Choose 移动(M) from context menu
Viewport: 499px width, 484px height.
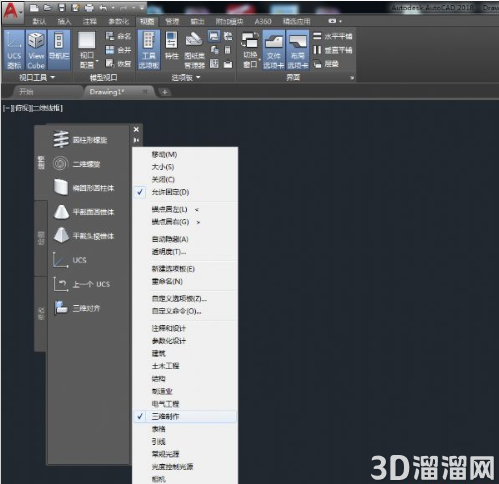[185, 154]
